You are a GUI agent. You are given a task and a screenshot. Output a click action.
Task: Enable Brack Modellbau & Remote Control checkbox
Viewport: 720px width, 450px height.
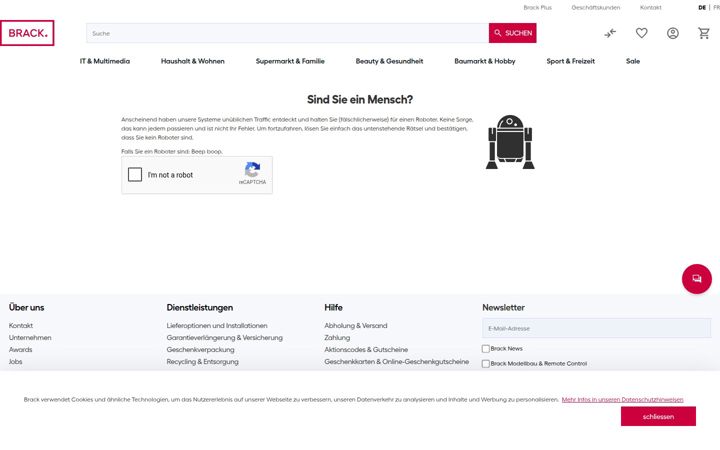pos(485,364)
